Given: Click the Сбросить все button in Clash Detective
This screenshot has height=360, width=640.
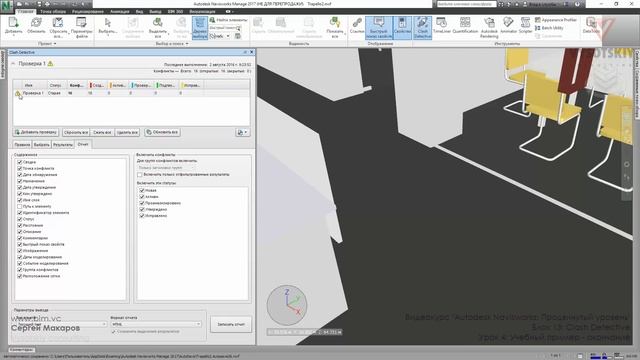Looking at the screenshot, I should pos(76,132).
